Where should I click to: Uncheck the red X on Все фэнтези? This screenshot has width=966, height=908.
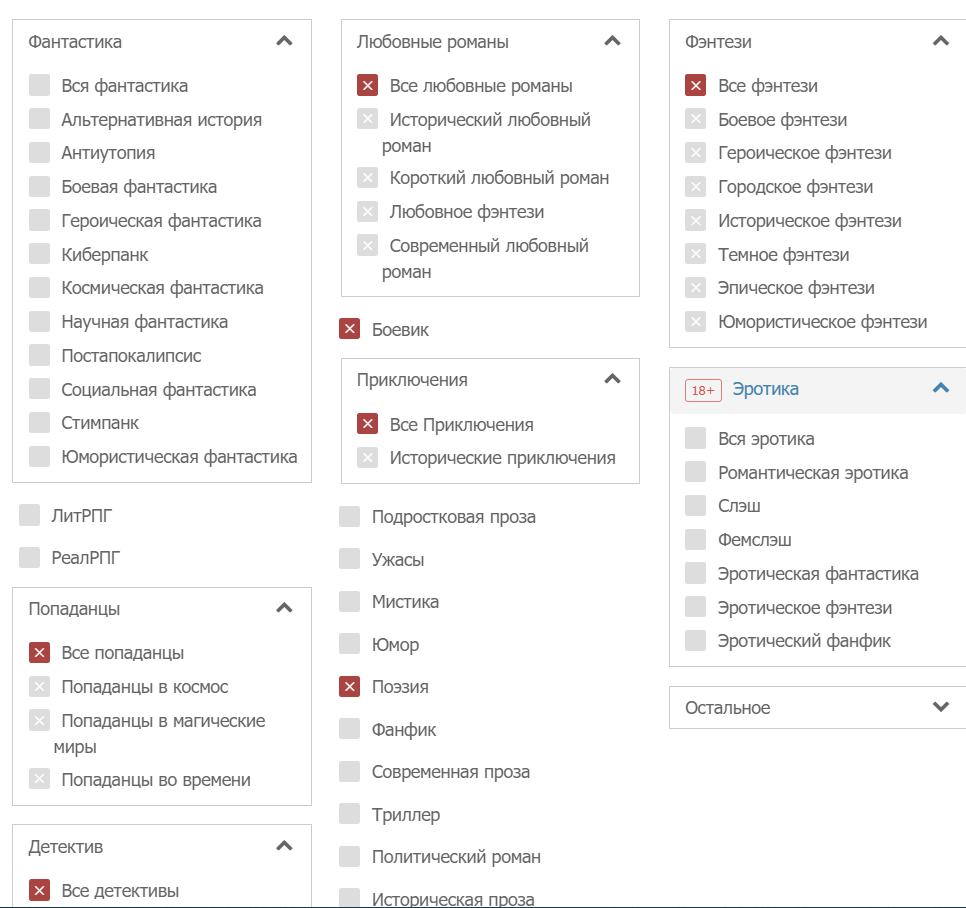click(695, 86)
